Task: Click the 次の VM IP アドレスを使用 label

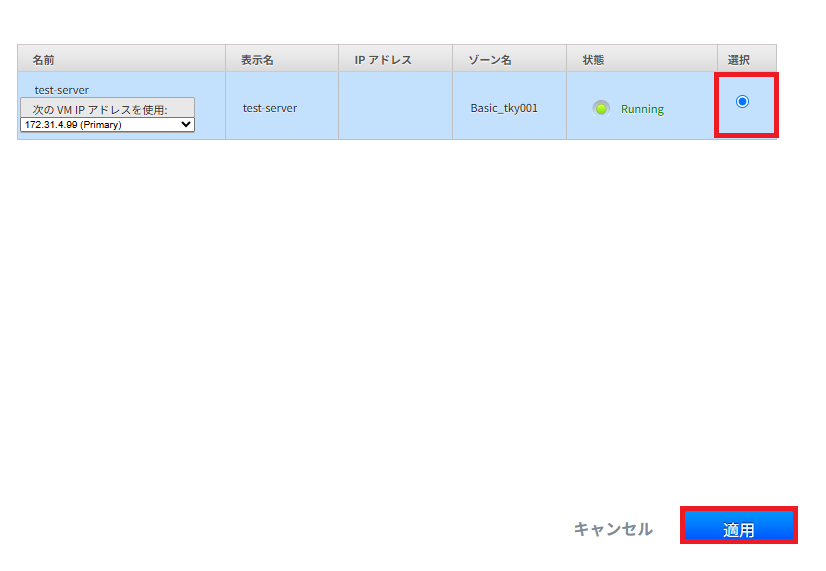Action: (100, 110)
